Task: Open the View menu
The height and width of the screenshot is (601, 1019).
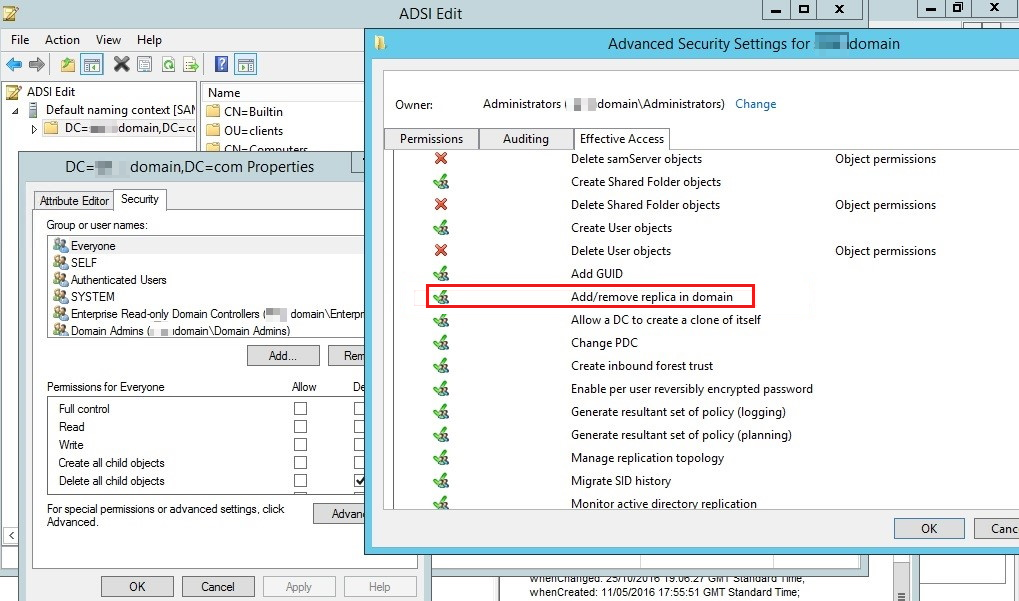Action: tap(108, 40)
